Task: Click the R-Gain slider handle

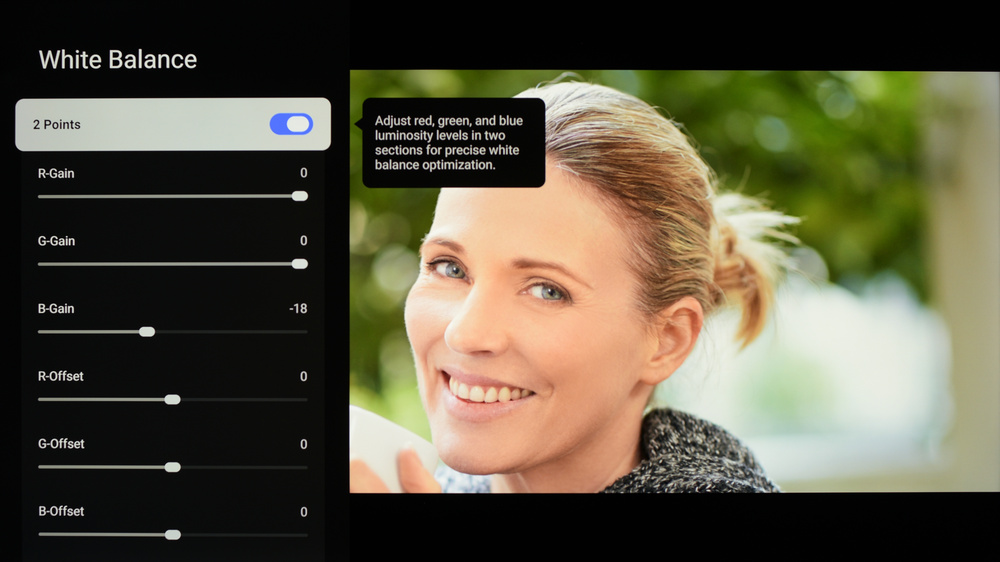Action: pos(299,196)
